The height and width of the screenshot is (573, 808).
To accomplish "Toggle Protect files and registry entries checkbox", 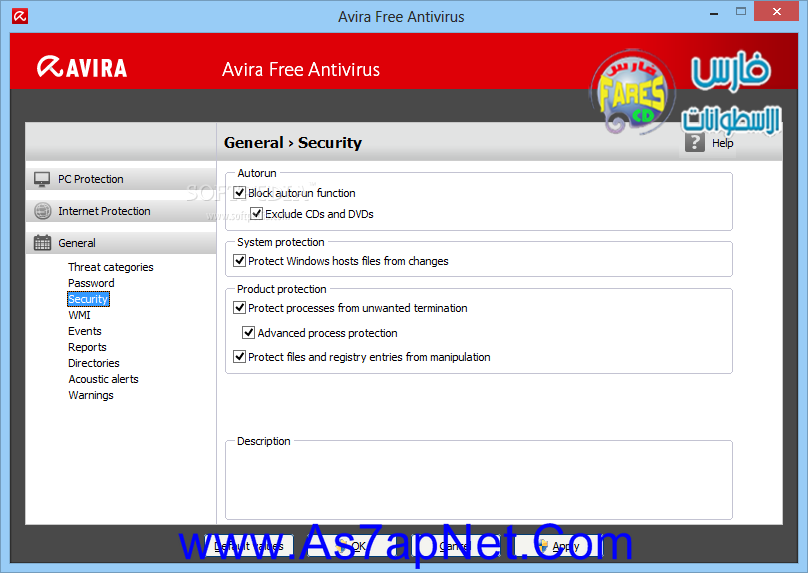I will click(x=240, y=357).
